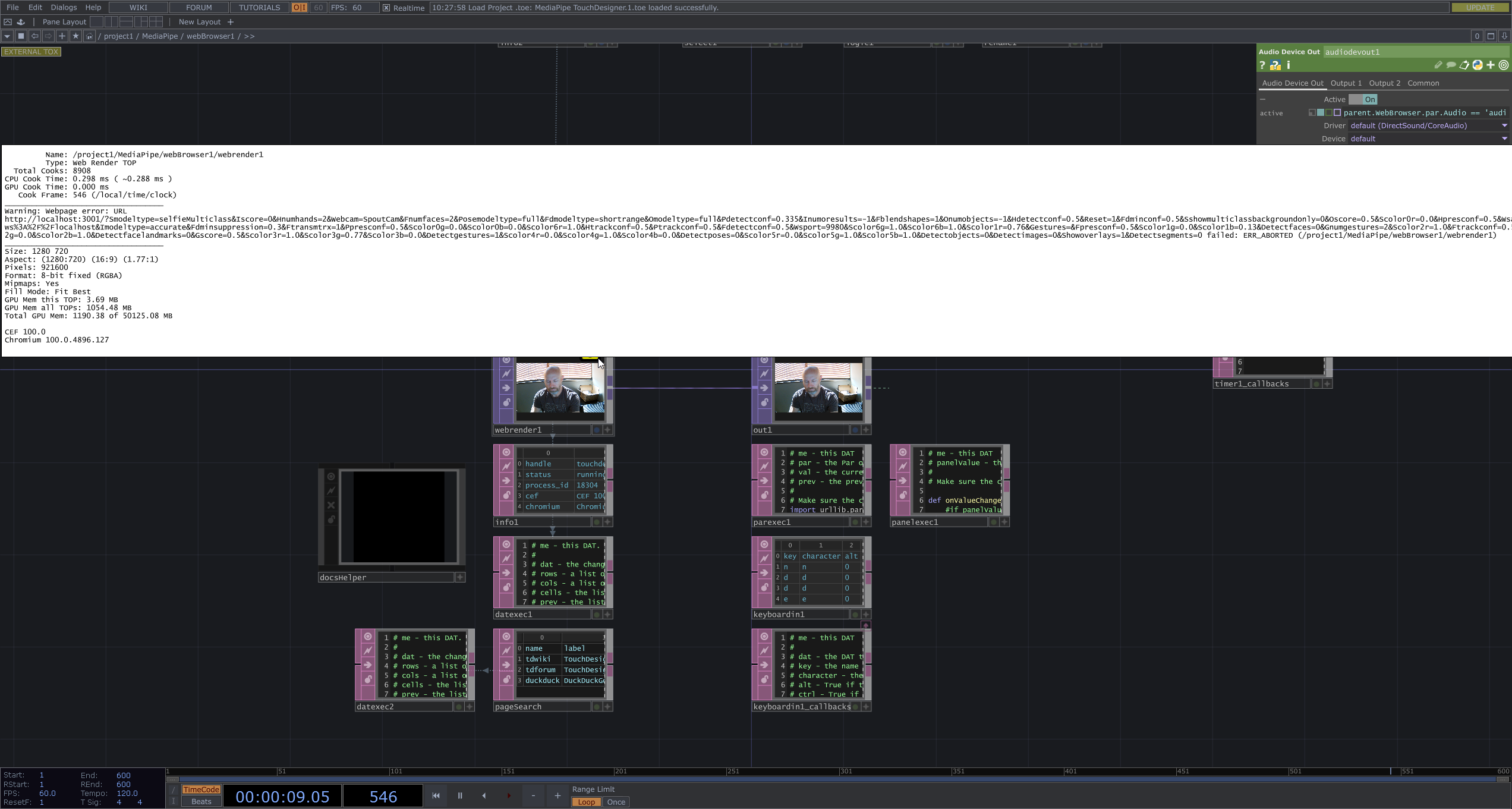Toggle the viewer flag on the webrender1 node
The width and height of the screenshot is (1512, 809).
[506, 360]
